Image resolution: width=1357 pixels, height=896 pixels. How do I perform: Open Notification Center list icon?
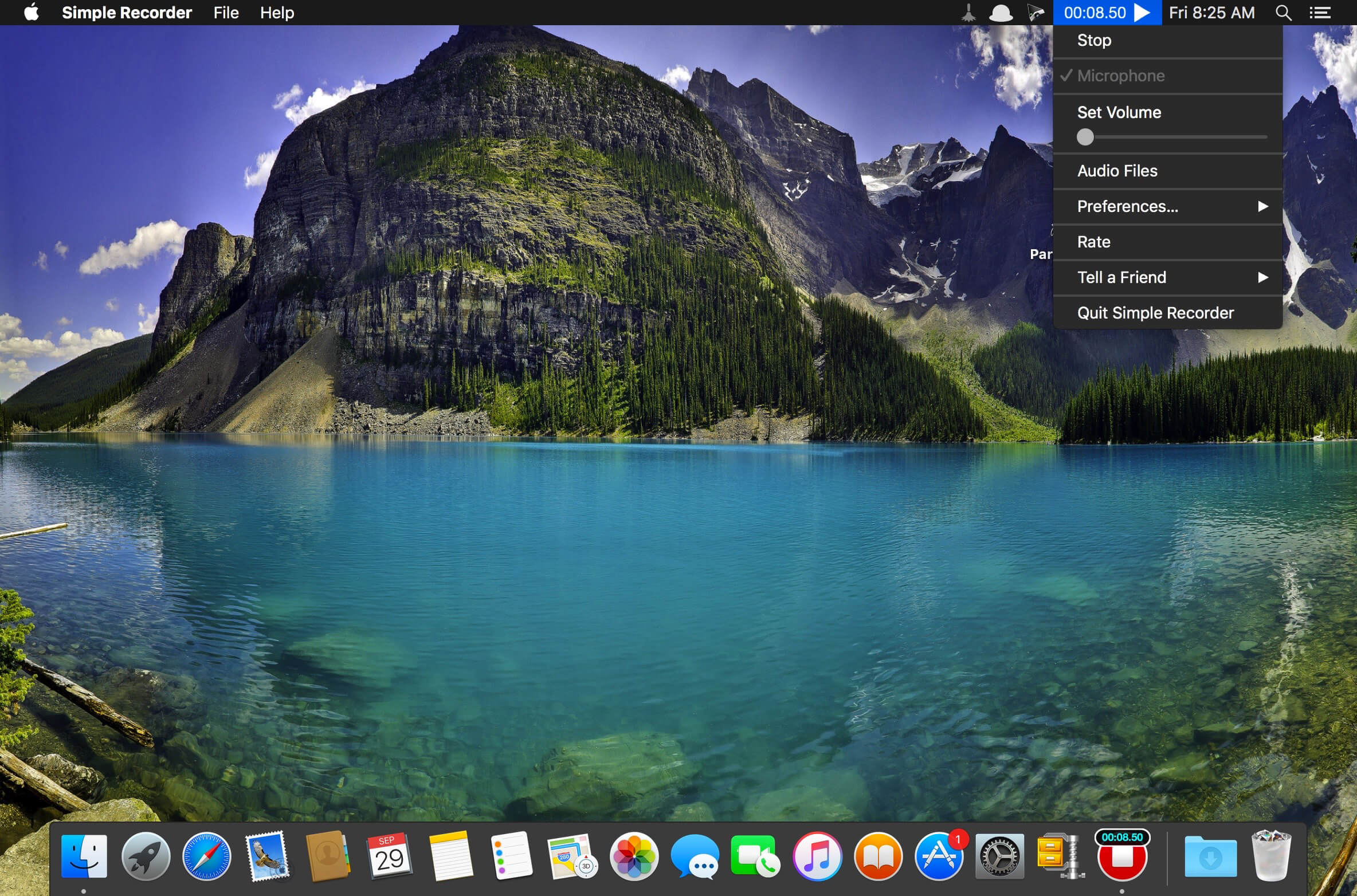(1320, 13)
